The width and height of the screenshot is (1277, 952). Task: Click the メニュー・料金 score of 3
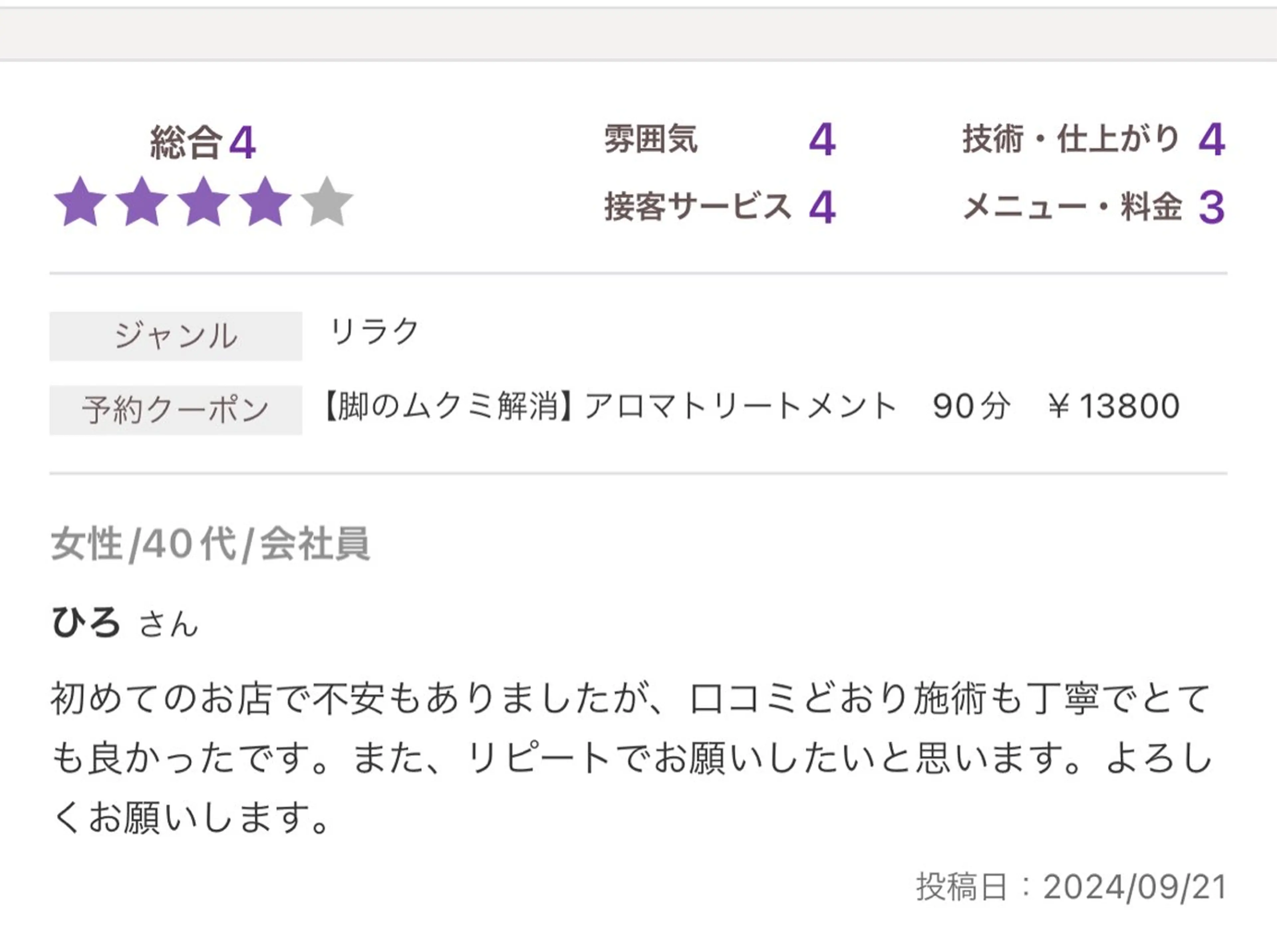point(1211,207)
